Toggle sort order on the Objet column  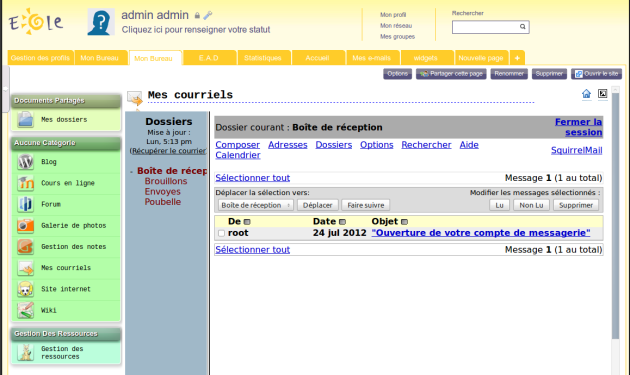click(x=404, y=222)
